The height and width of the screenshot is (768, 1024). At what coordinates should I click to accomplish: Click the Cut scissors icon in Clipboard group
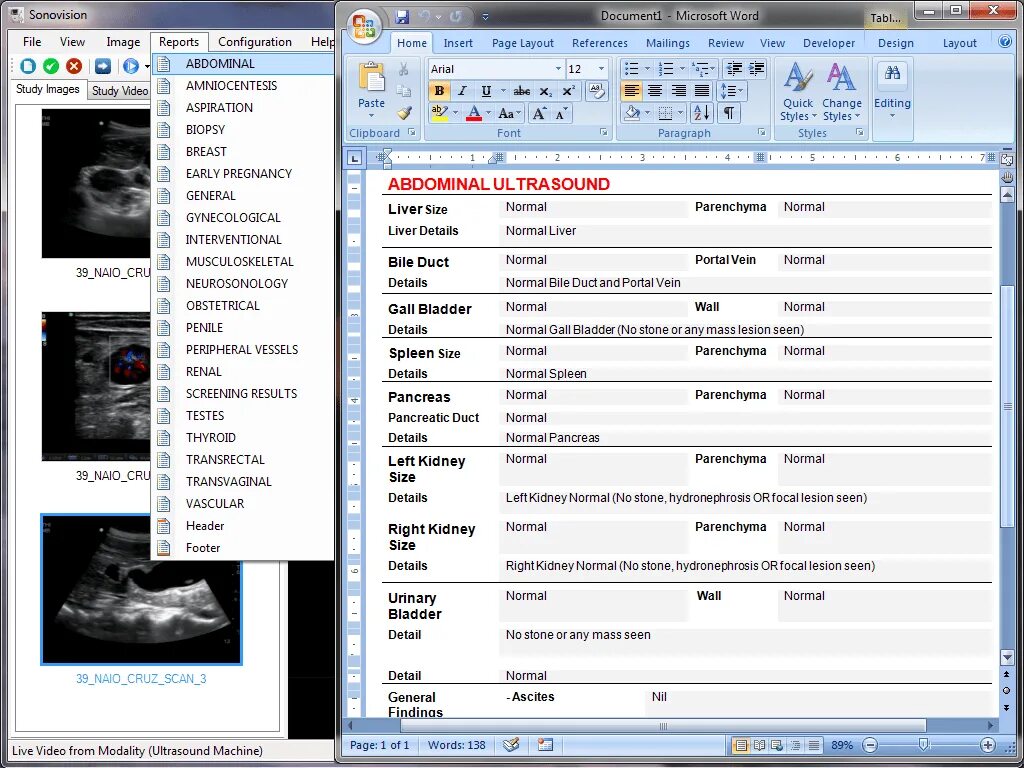tap(404, 69)
